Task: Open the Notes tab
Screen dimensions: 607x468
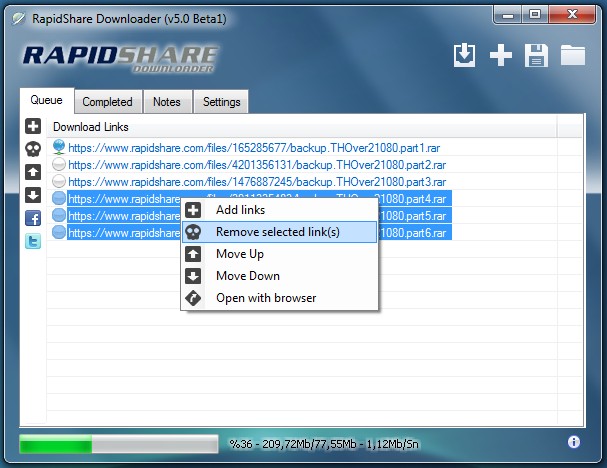Action: [167, 102]
